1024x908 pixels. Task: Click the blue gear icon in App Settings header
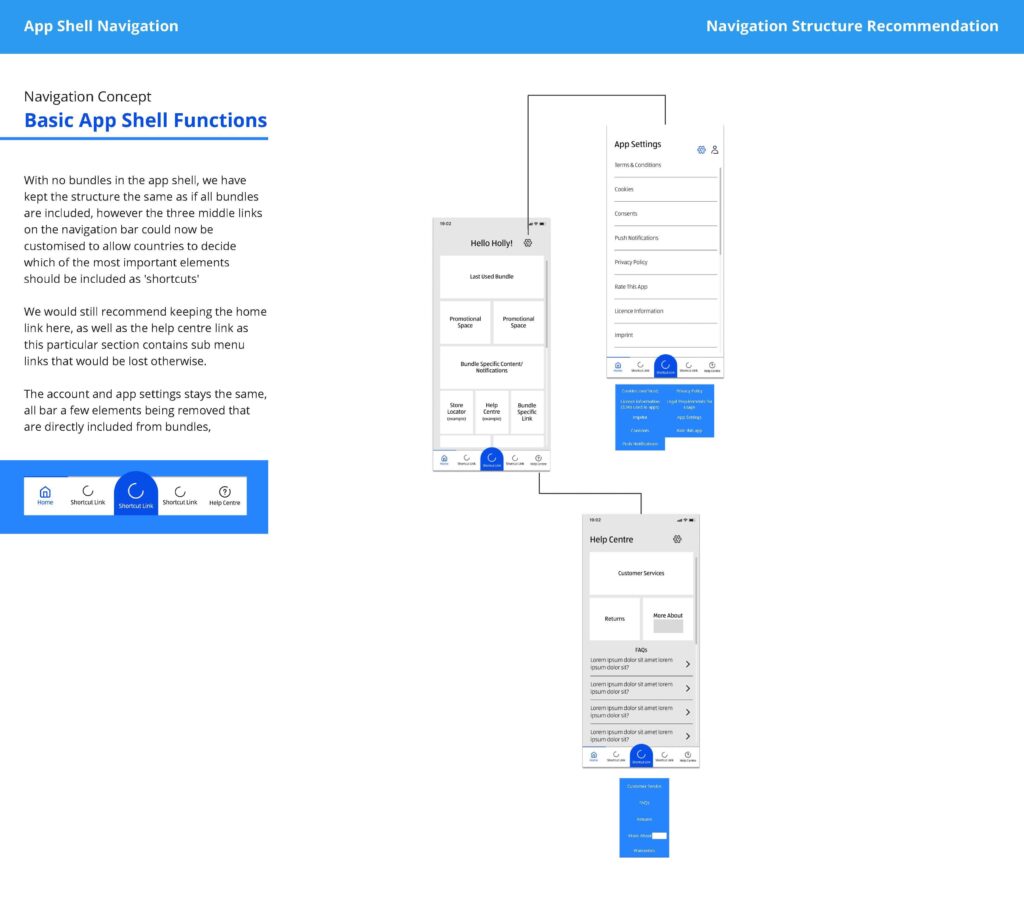point(701,150)
